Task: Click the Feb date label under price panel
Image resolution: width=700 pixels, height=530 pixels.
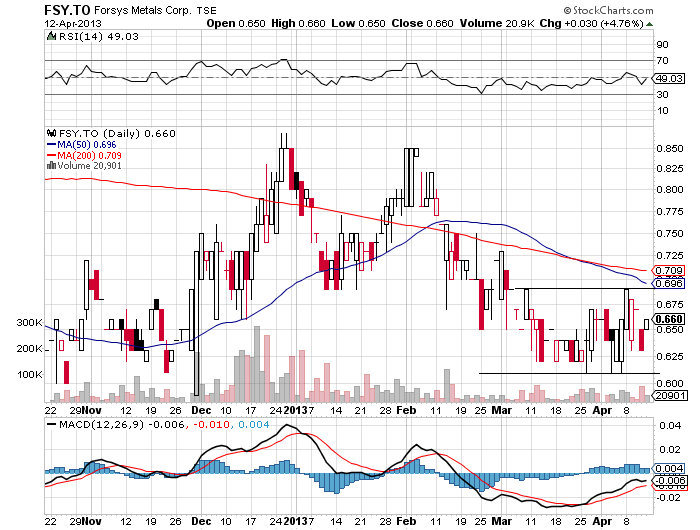Action: 406,410
